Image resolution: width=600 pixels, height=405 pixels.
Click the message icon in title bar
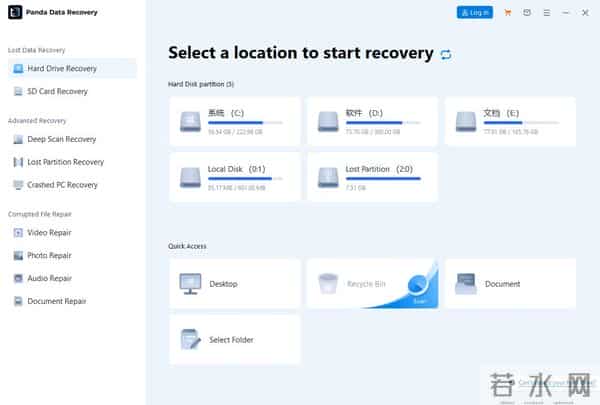click(526, 13)
